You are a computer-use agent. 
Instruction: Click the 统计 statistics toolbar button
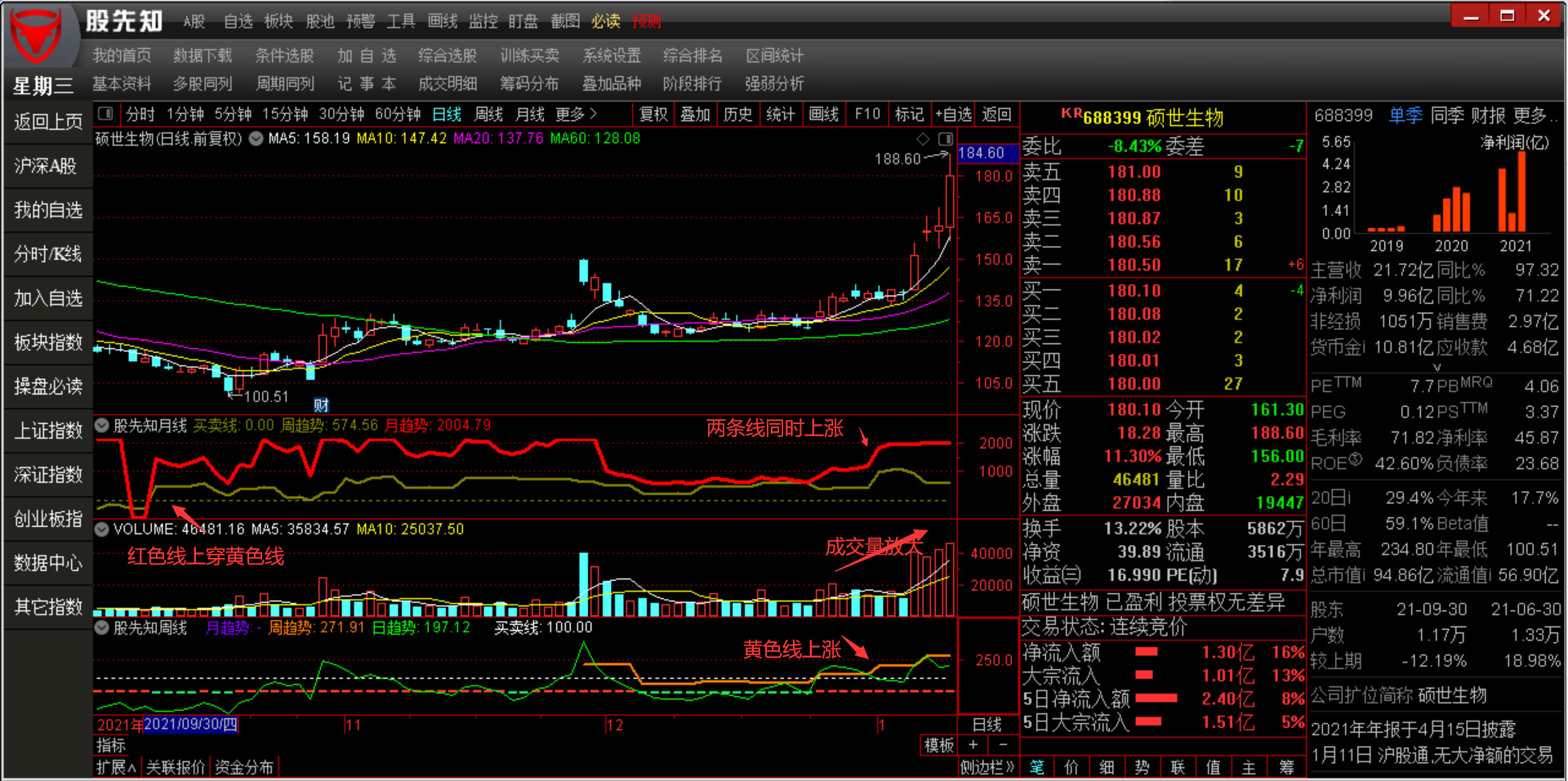781,114
